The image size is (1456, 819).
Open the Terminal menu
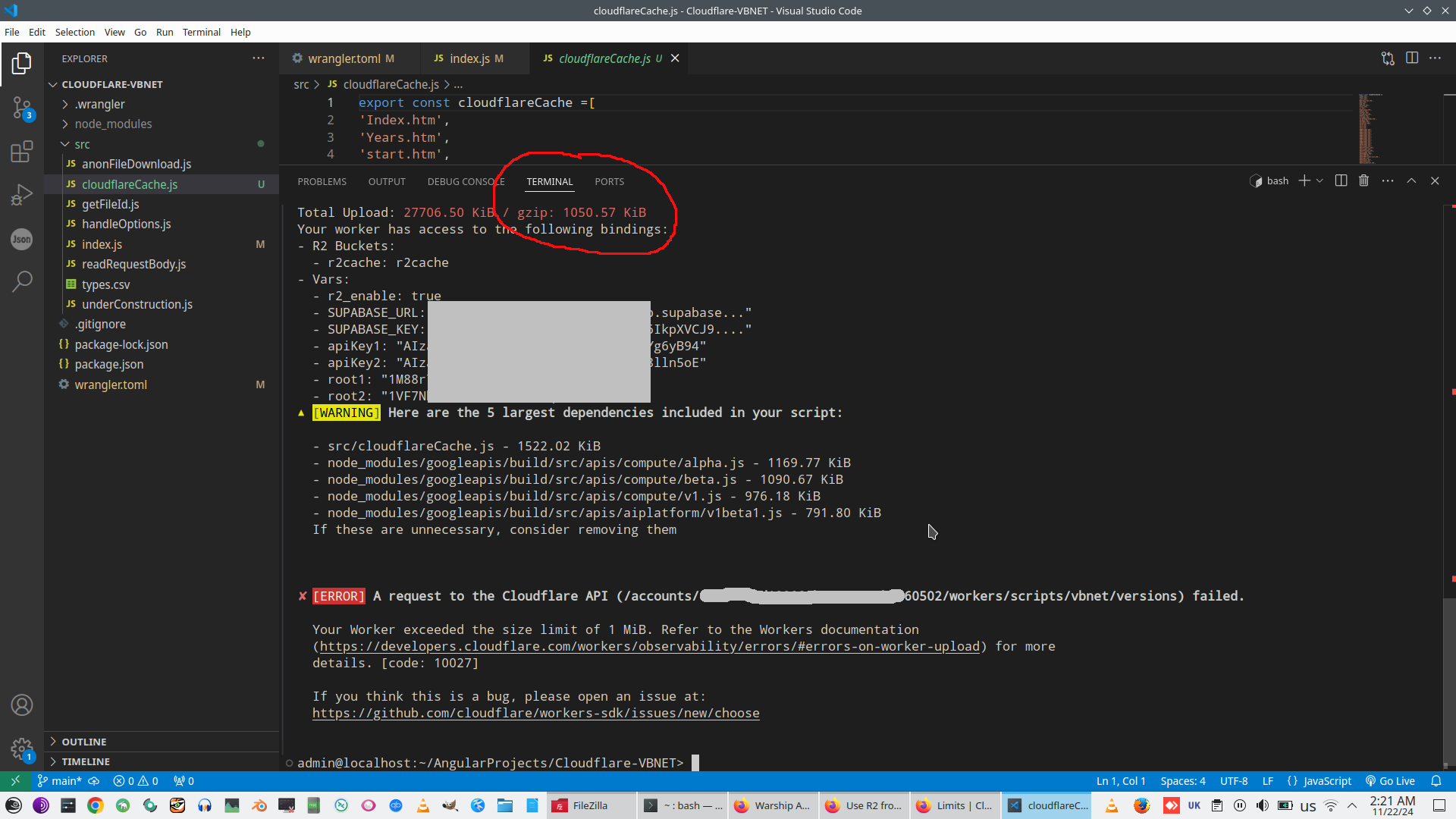(201, 32)
